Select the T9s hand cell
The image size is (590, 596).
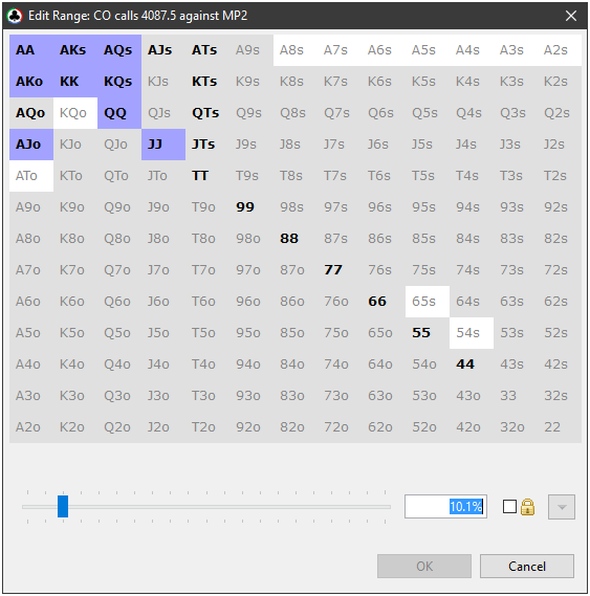click(x=251, y=176)
